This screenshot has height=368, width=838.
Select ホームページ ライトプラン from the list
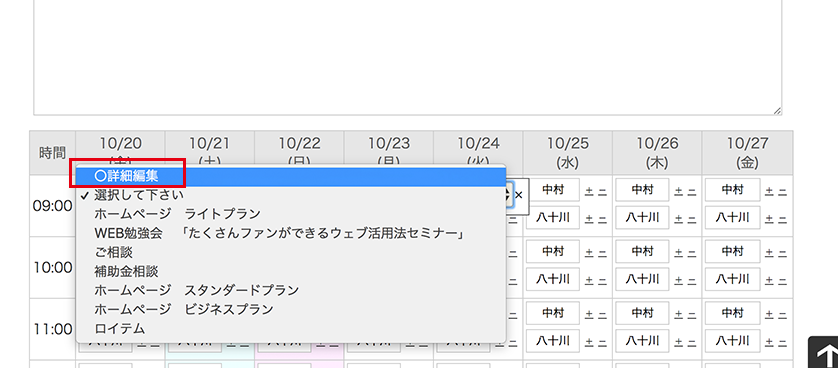(291, 214)
